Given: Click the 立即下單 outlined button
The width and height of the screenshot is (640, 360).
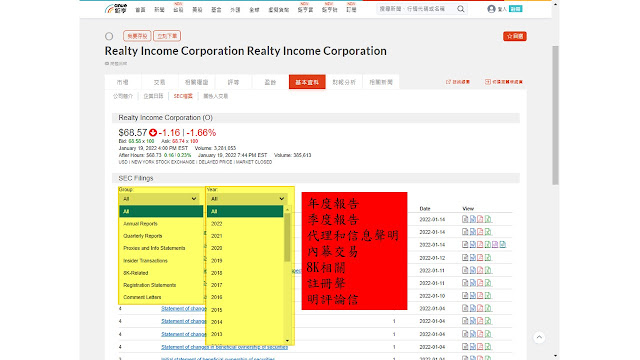Looking at the screenshot, I should 167,36.
